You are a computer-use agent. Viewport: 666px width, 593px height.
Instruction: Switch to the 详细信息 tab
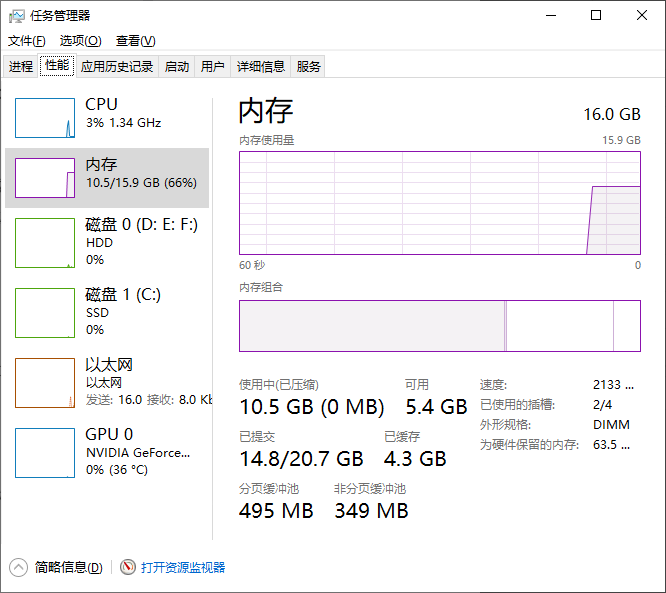[x=260, y=67]
